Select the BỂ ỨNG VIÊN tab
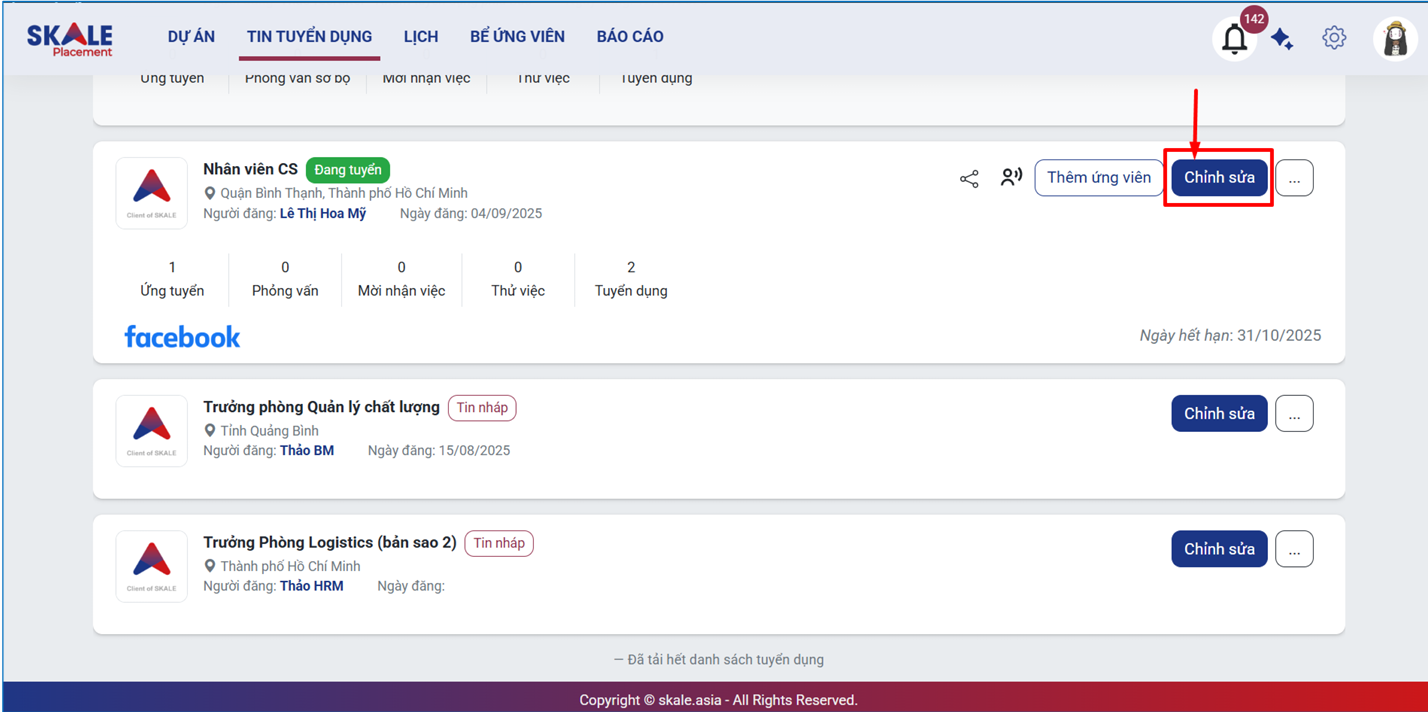This screenshot has height=712, width=1428. 517,37
